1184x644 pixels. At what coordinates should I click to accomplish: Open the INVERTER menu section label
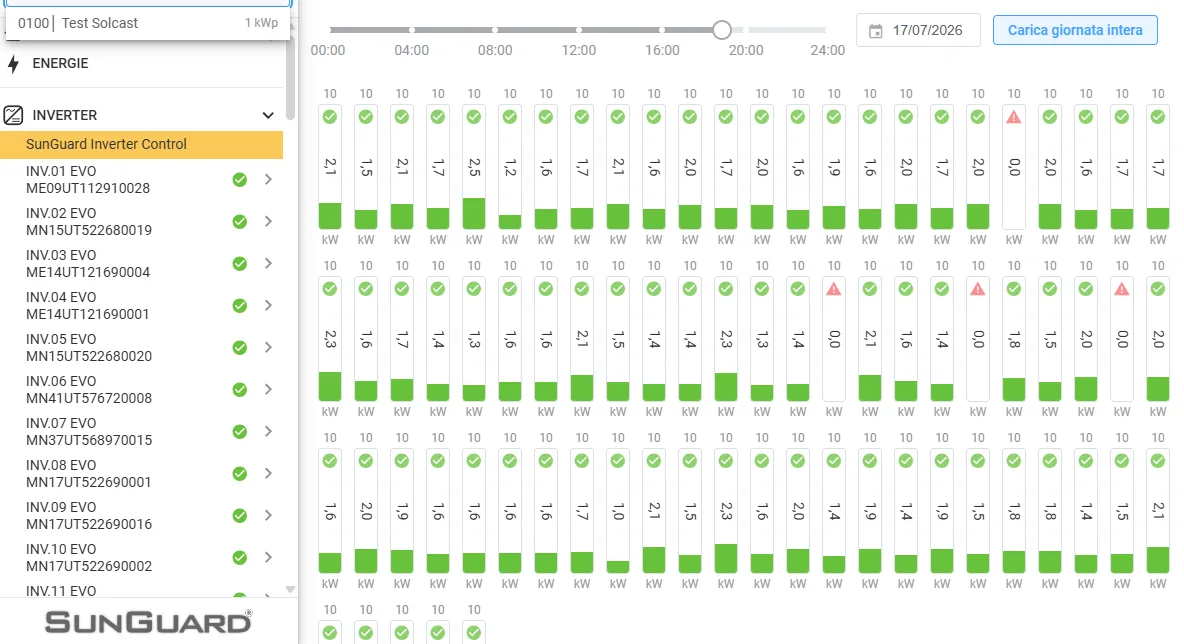65,116
